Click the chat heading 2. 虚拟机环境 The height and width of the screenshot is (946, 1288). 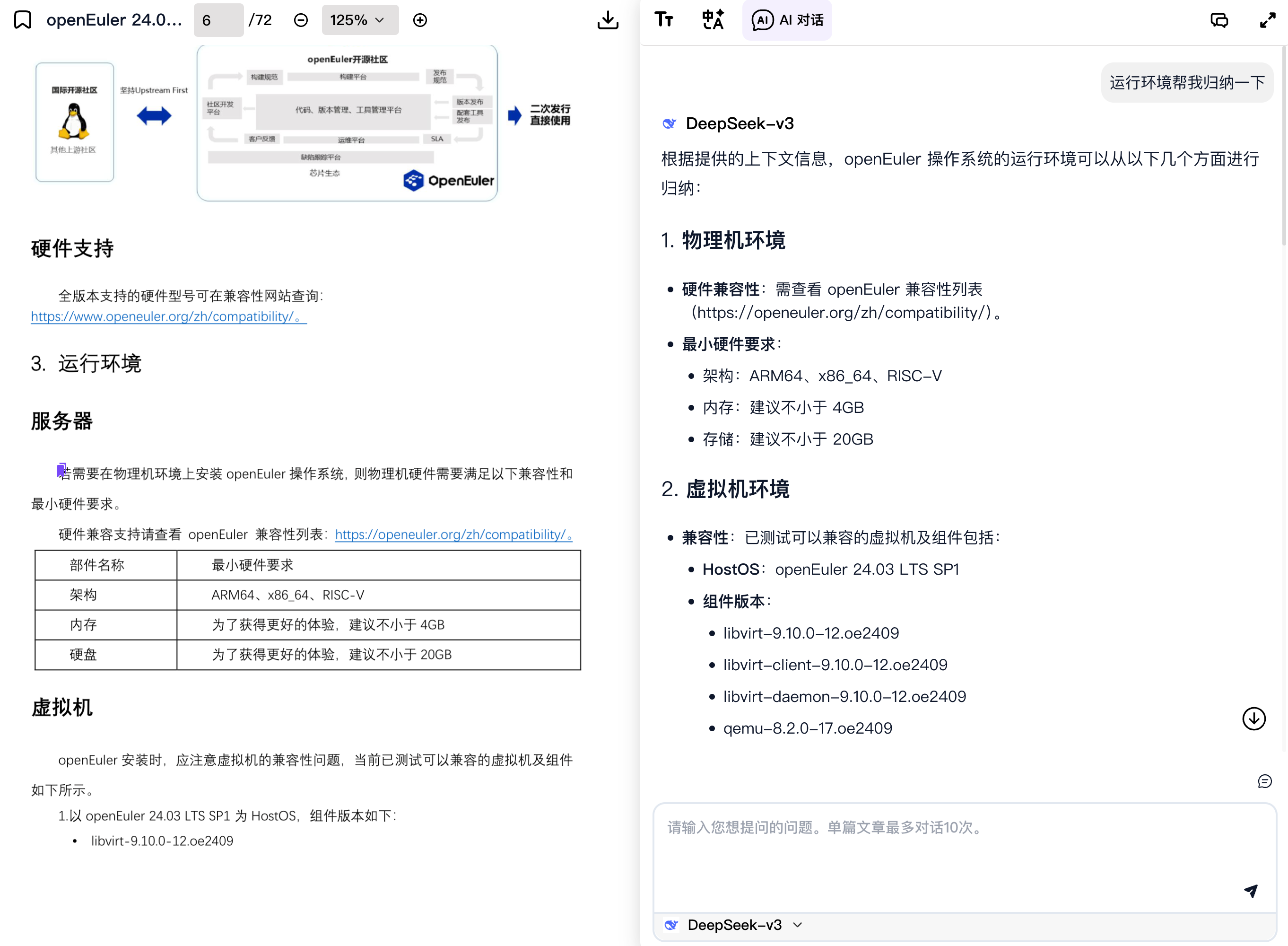coord(725,489)
